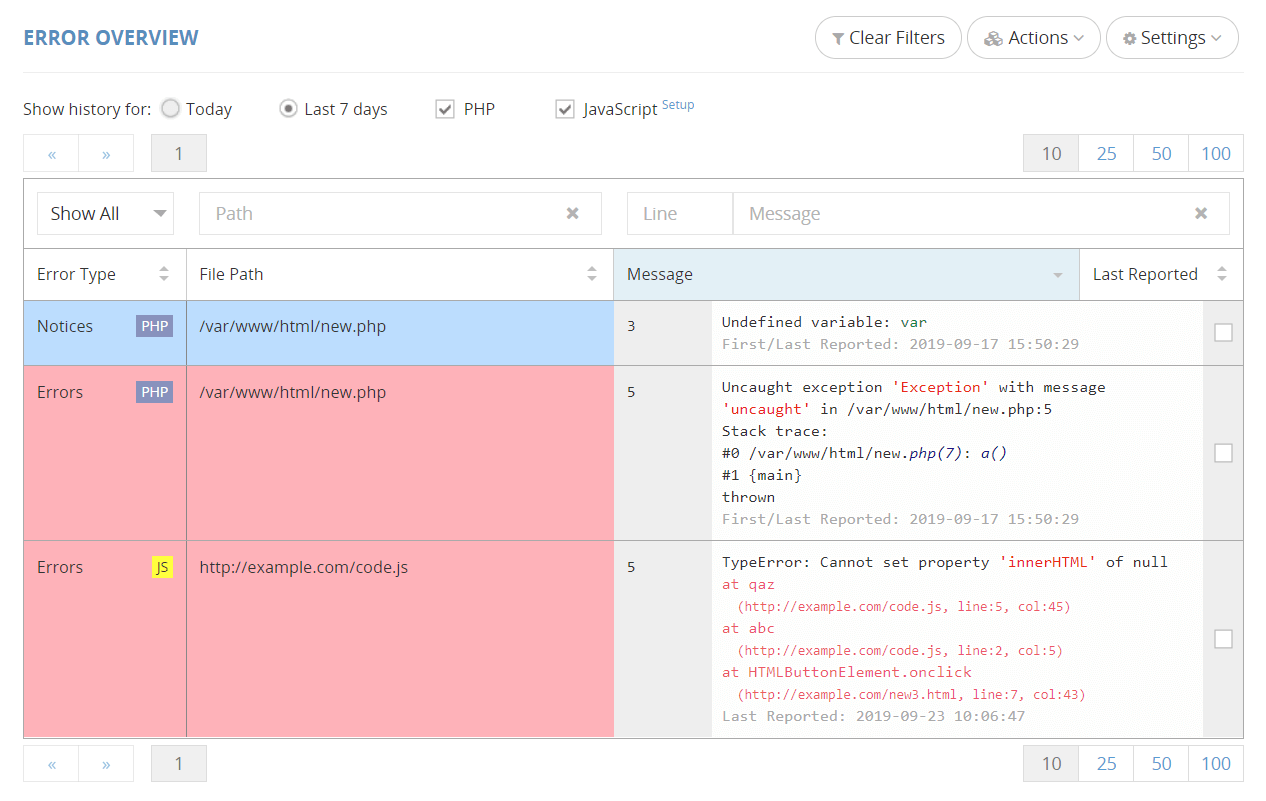The image size is (1266, 801).
Task: Select the Today radio button
Action: (169, 108)
